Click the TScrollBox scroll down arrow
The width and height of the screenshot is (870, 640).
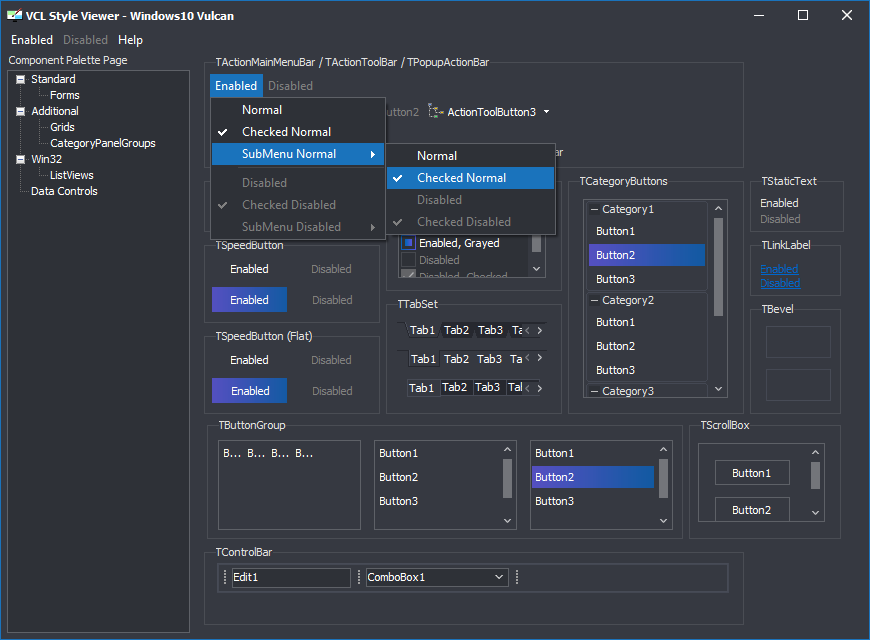click(815, 513)
